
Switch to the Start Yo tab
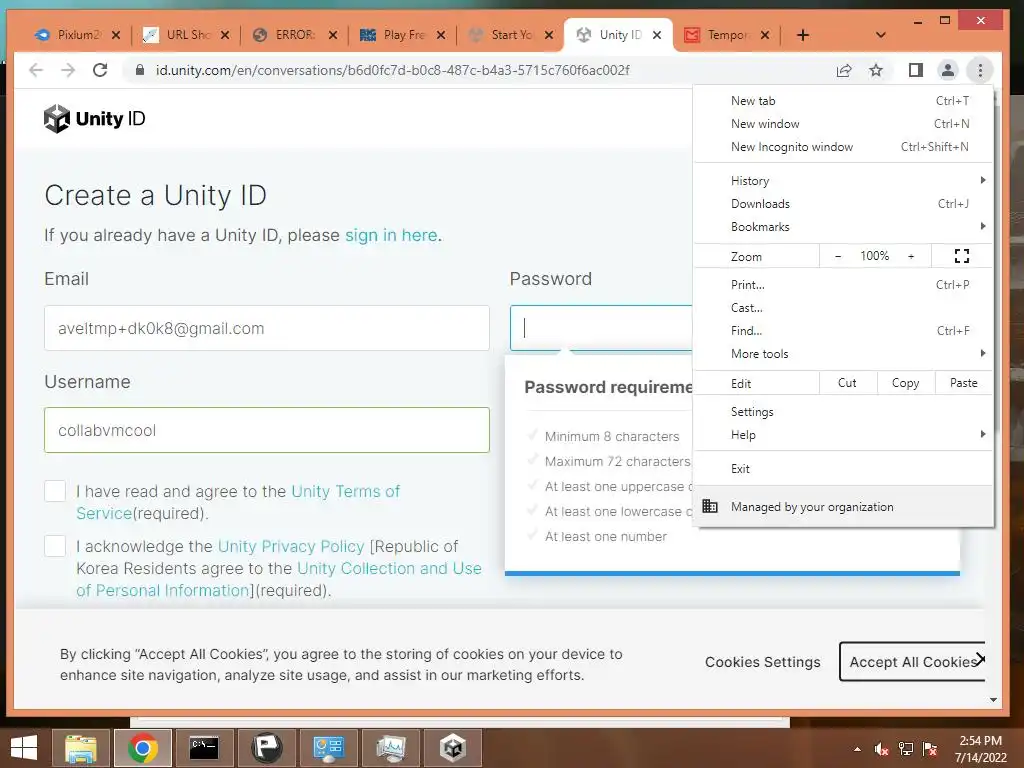point(511,35)
